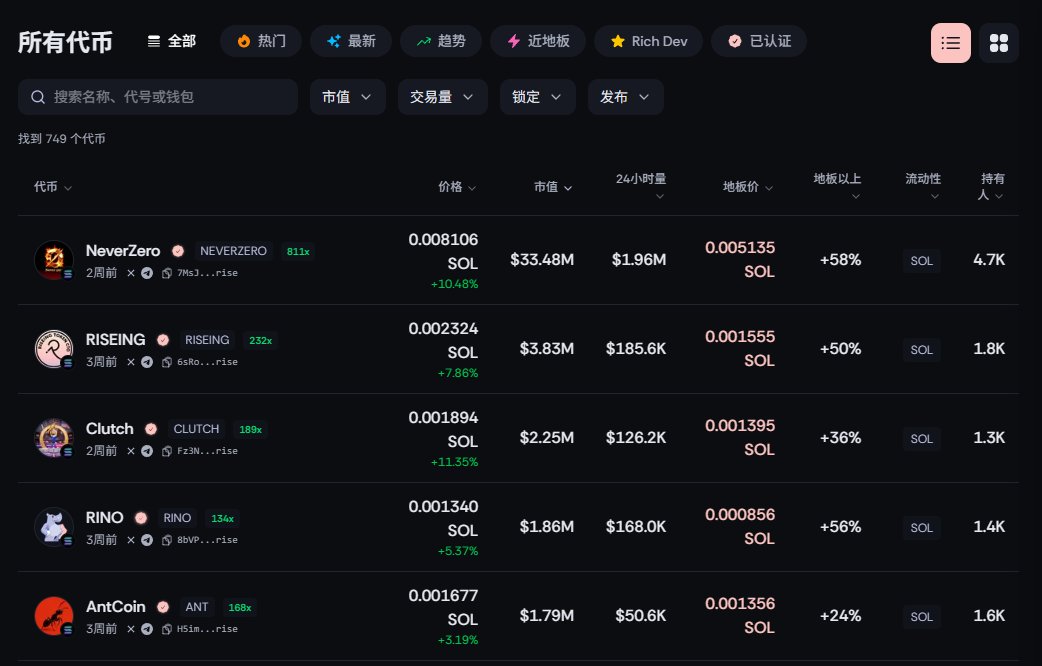Sort by 市值 column header
The width and height of the screenshot is (1042, 666).
coord(553,187)
